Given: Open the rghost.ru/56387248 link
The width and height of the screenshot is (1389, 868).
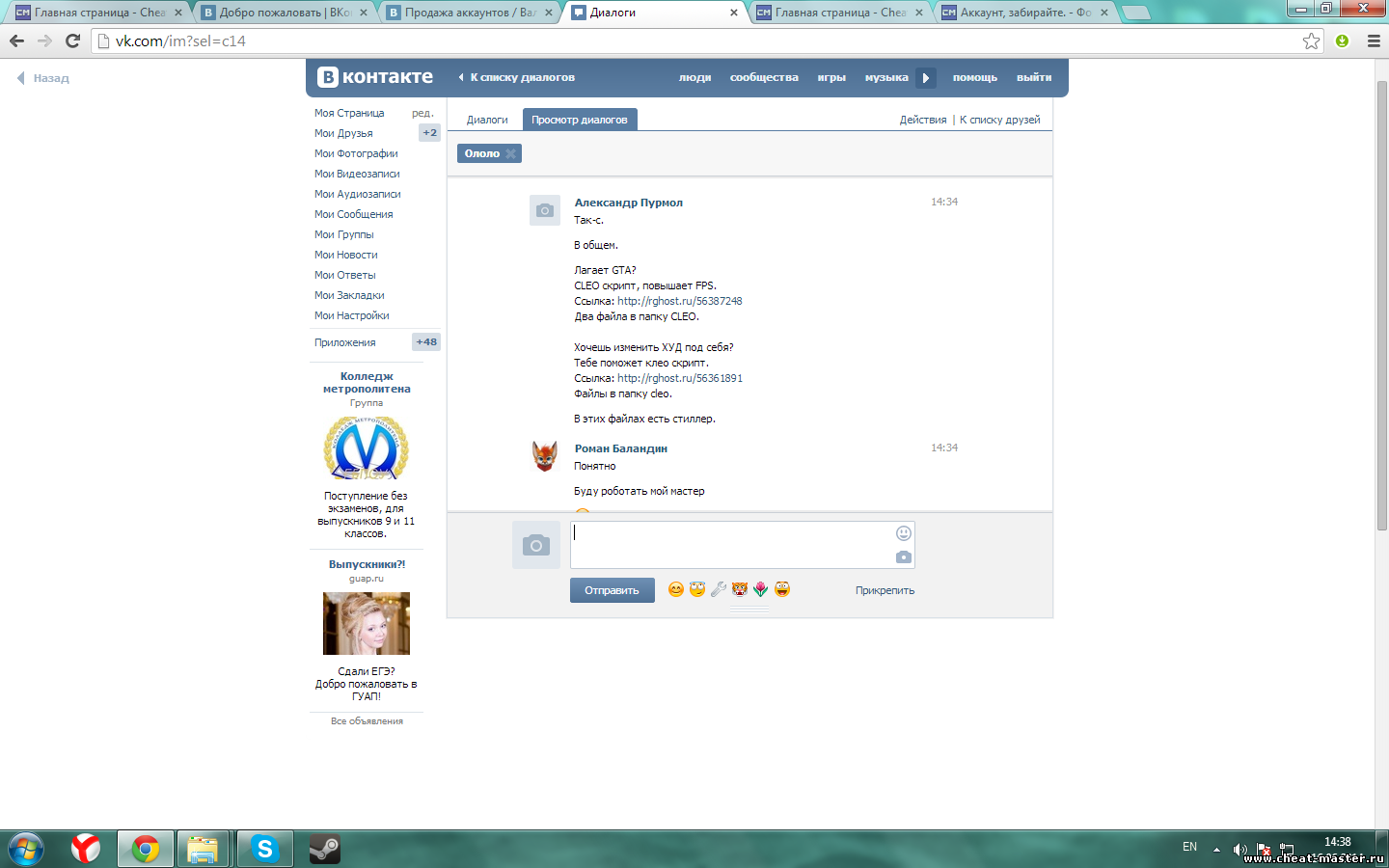Looking at the screenshot, I should tap(679, 301).
